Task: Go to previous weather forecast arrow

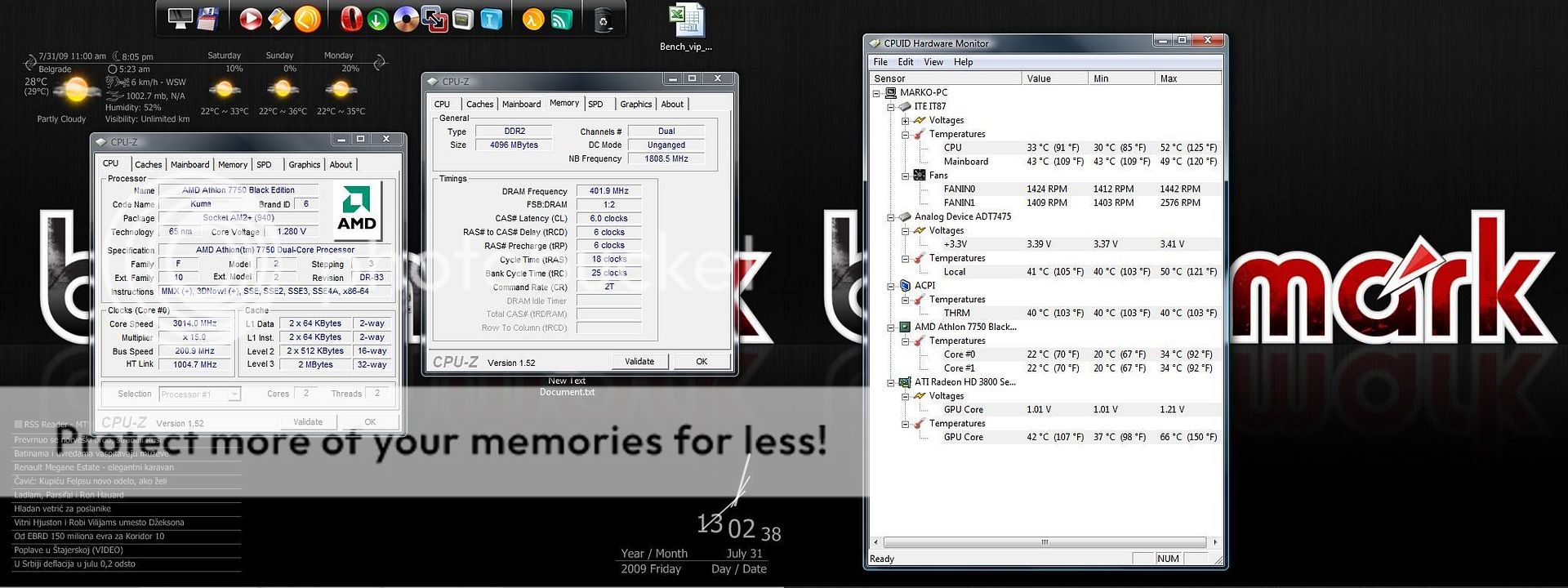Action: pyautogui.click(x=31, y=62)
